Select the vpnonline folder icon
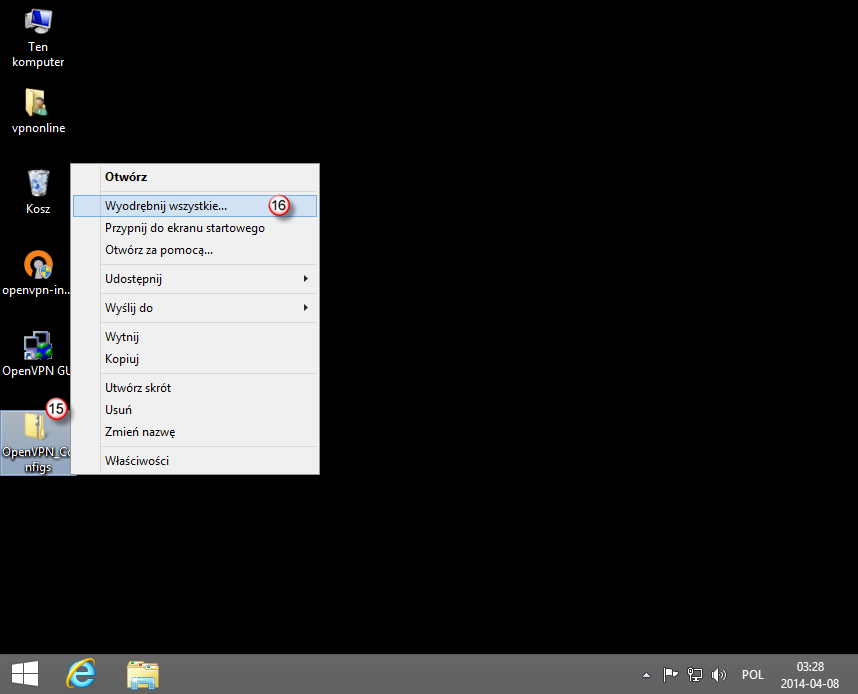Viewport: 858px width, 694px height. click(x=38, y=110)
